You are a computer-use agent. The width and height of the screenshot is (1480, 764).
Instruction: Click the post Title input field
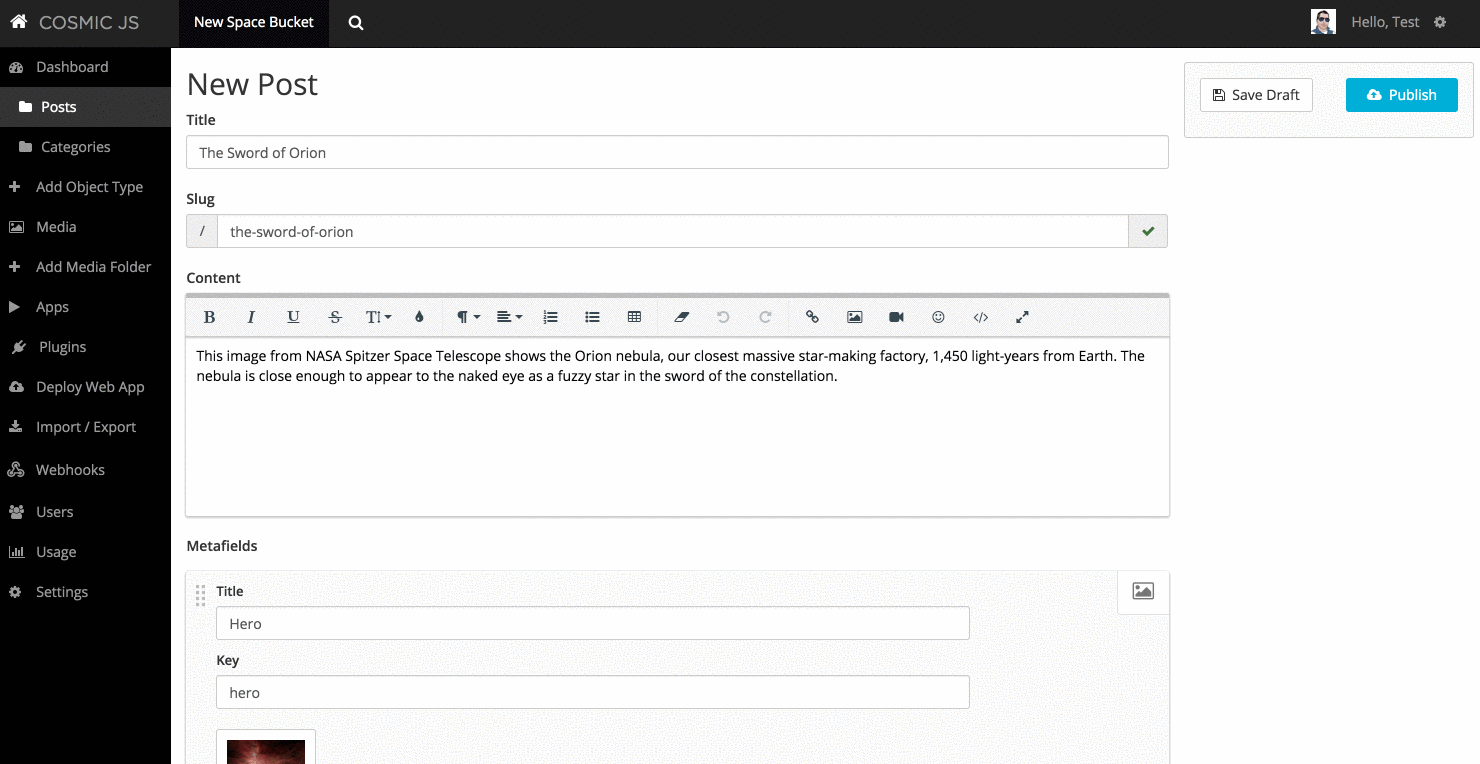pos(677,152)
